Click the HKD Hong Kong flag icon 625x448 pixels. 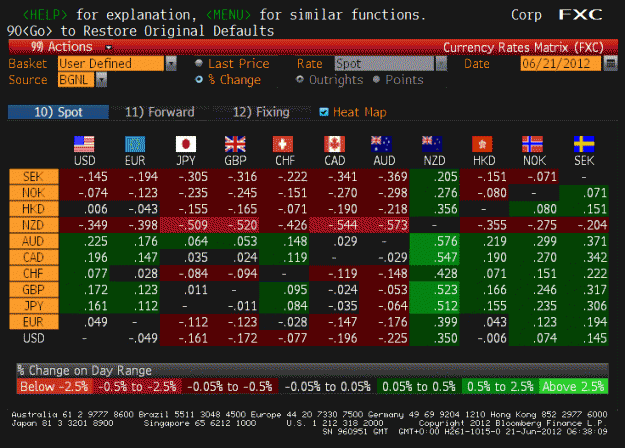pos(482,144)
